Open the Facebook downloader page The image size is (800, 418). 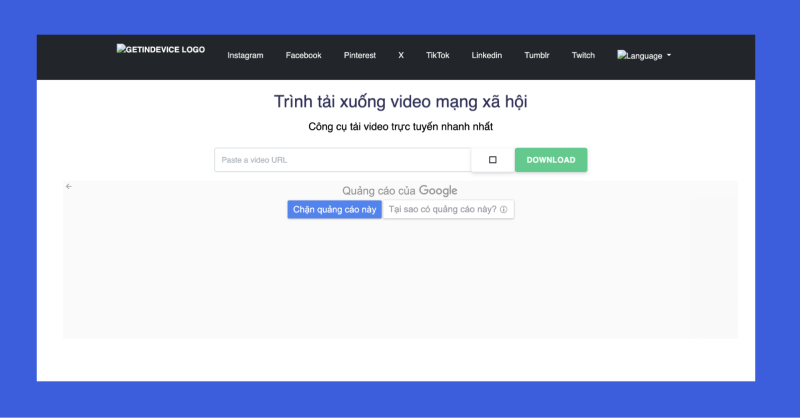coord(304,55)
